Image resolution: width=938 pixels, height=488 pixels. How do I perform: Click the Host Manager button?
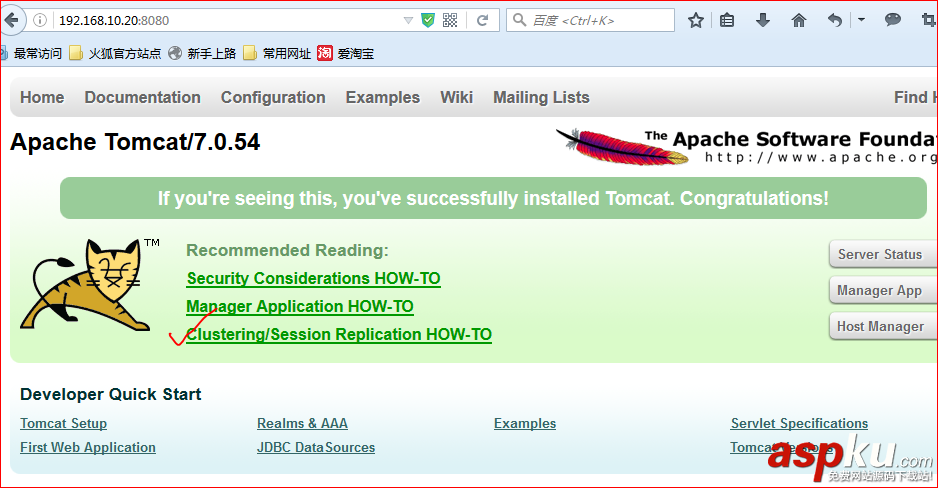pyautogui.click(x=883, y=327)
